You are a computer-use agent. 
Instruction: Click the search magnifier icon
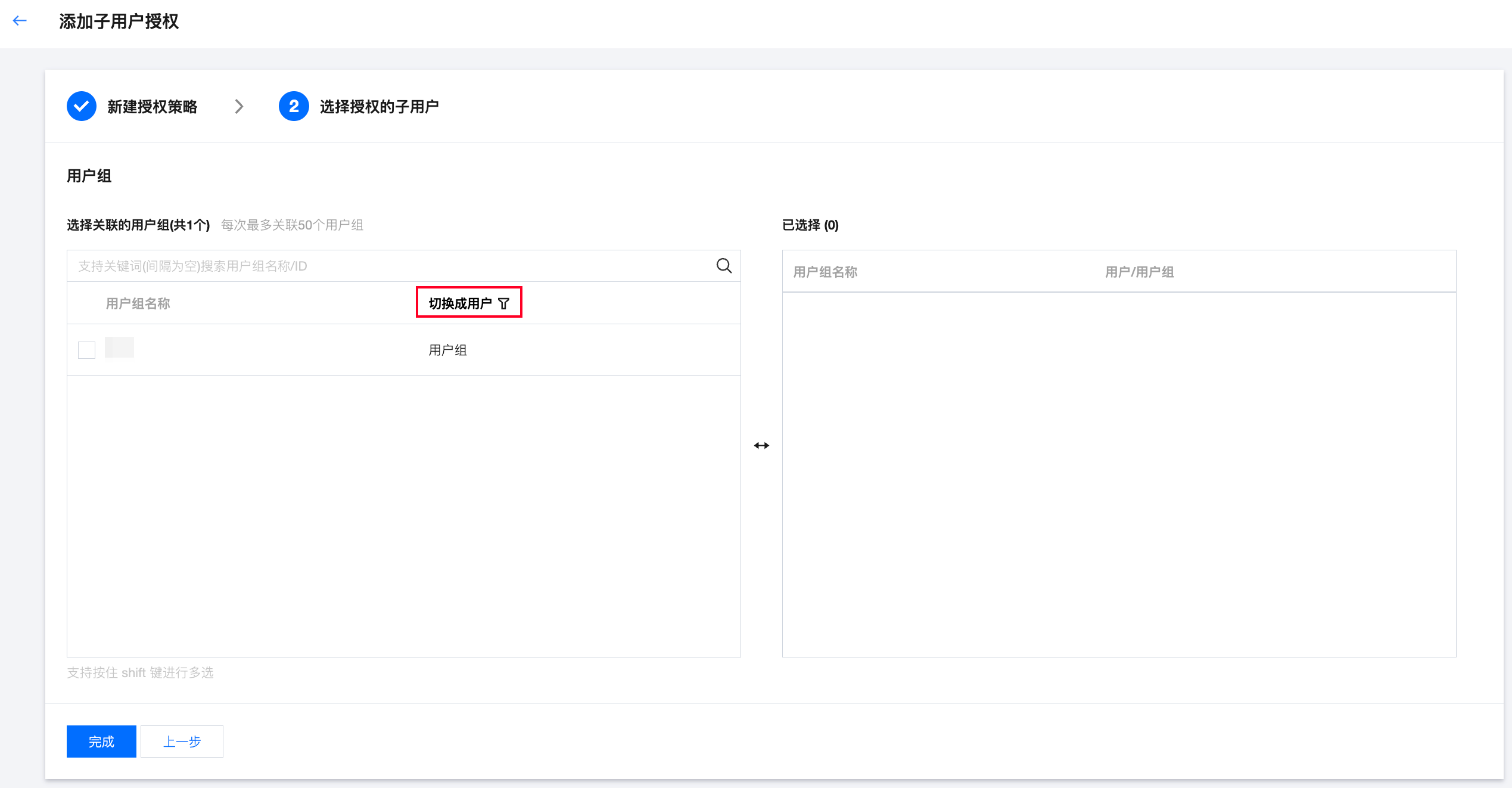coord(724,266)
